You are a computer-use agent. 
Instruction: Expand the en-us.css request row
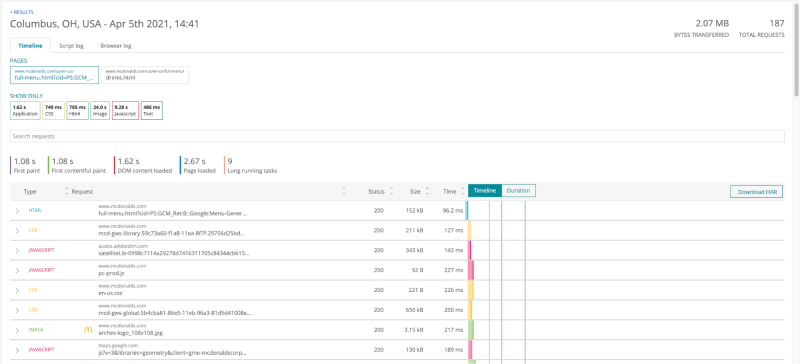coord(17,290)
